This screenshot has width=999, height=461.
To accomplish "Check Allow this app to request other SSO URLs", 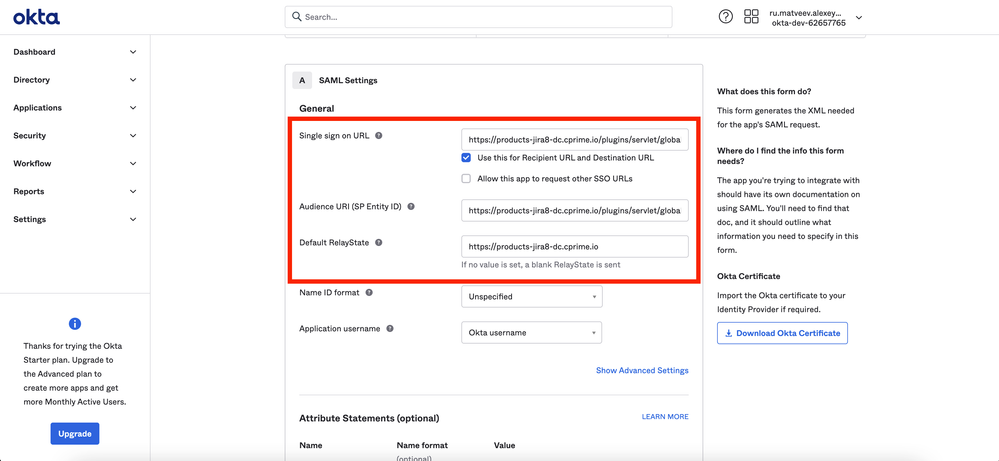I will coord(466,179).
